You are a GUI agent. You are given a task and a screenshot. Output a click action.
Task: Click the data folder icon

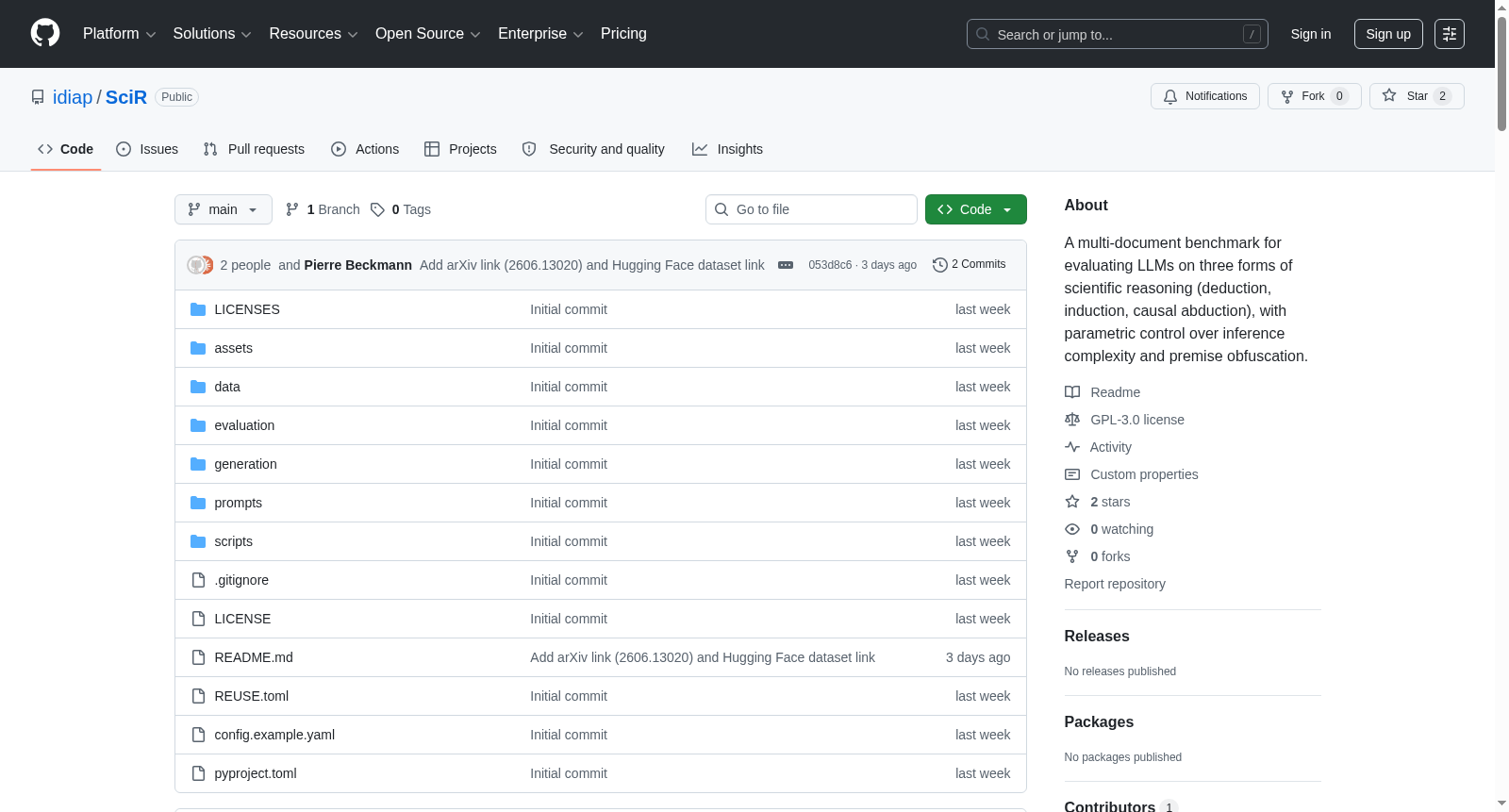pyautogui.click(x=198, y=387)
